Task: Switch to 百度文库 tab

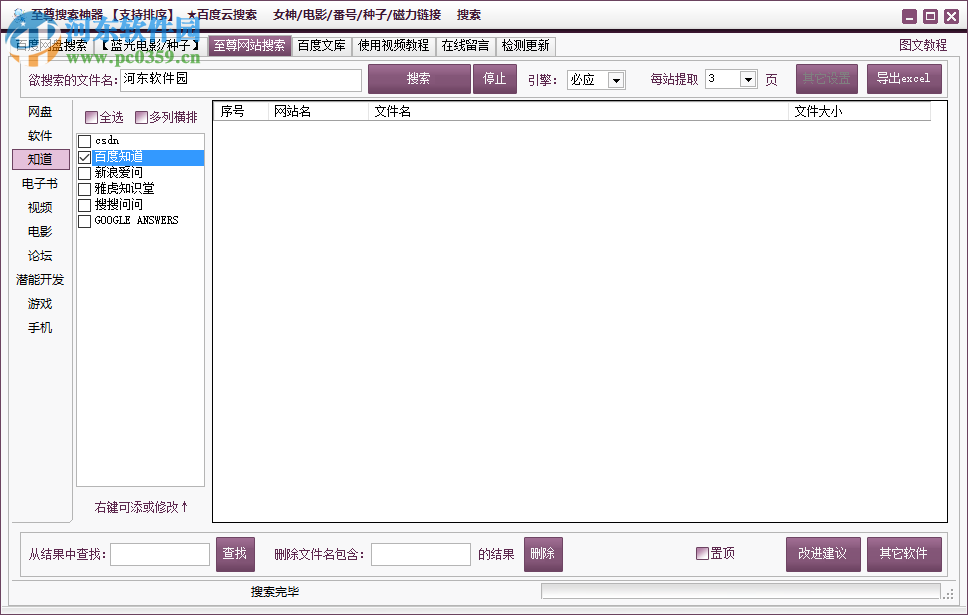Action: click(322, 46)
